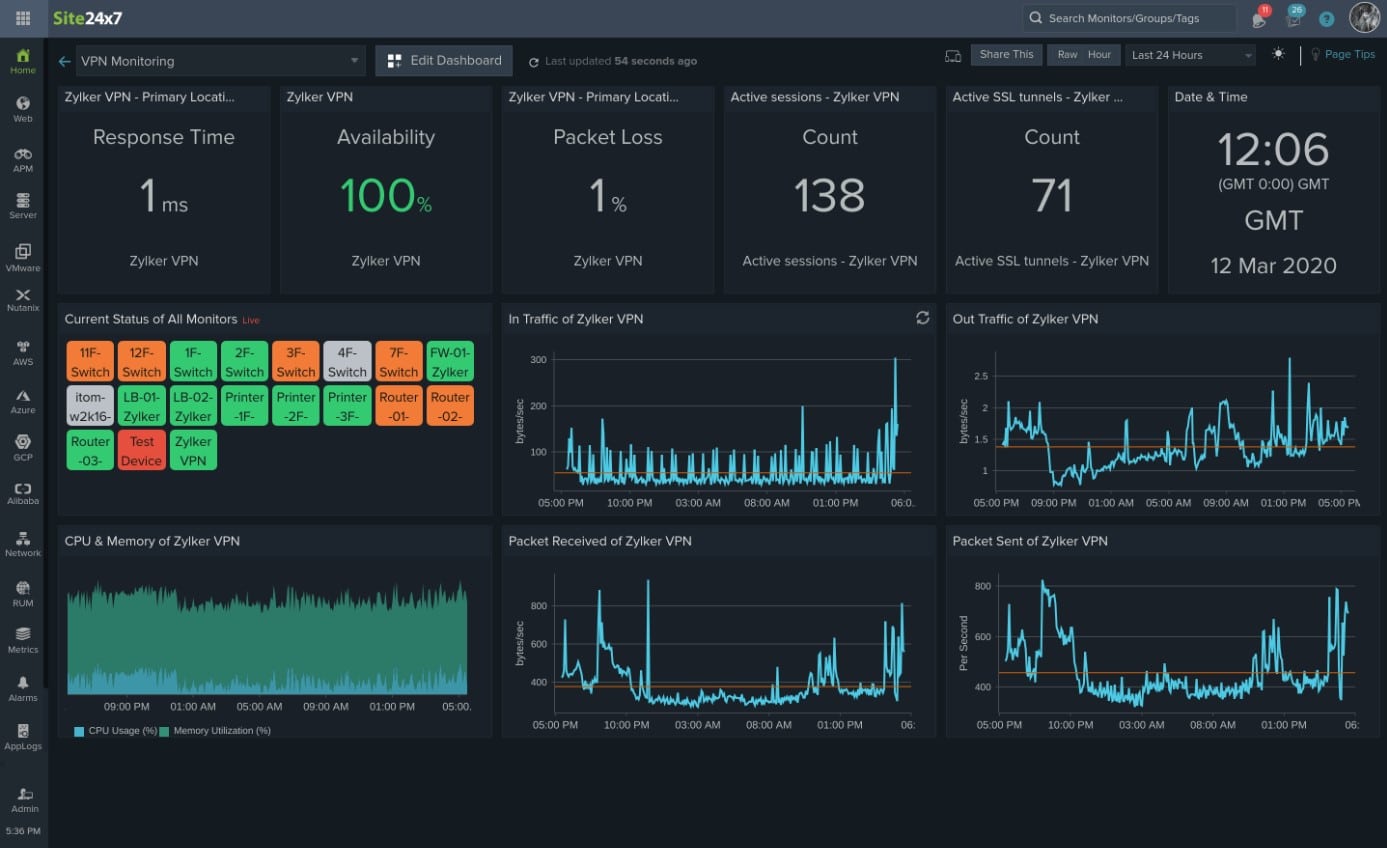Viewport: 1387px width, 848px height.
Task: Select the Printer-3F monitor tile
Action: [347, 406]
